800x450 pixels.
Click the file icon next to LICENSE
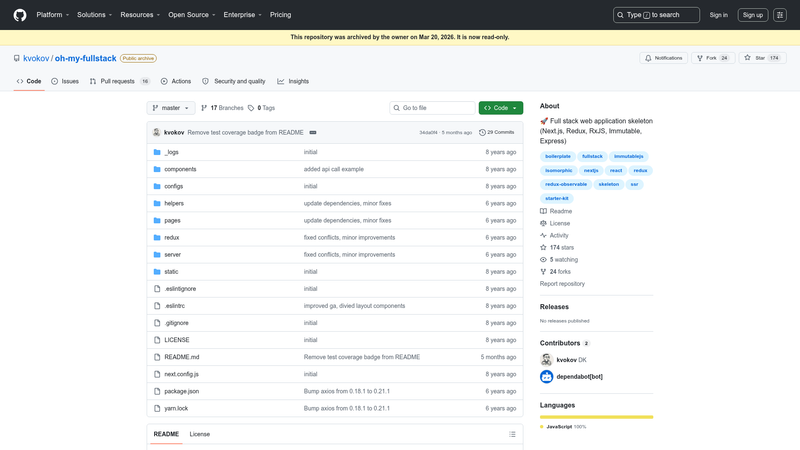coord(157,340)
